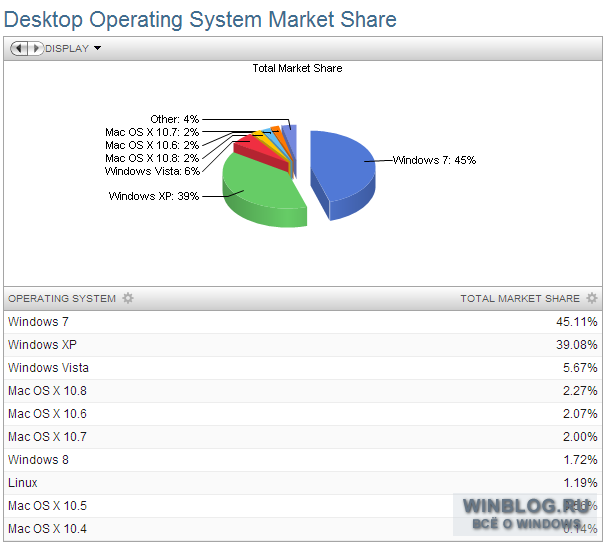Screen dimensions: 607x547
Task: Click the 2.07% market share value
Action: 580,414
